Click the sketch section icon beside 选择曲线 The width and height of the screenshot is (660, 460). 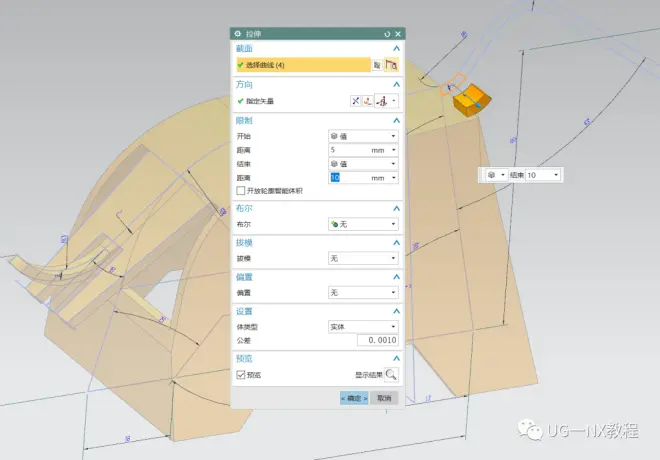coord(377,64)
